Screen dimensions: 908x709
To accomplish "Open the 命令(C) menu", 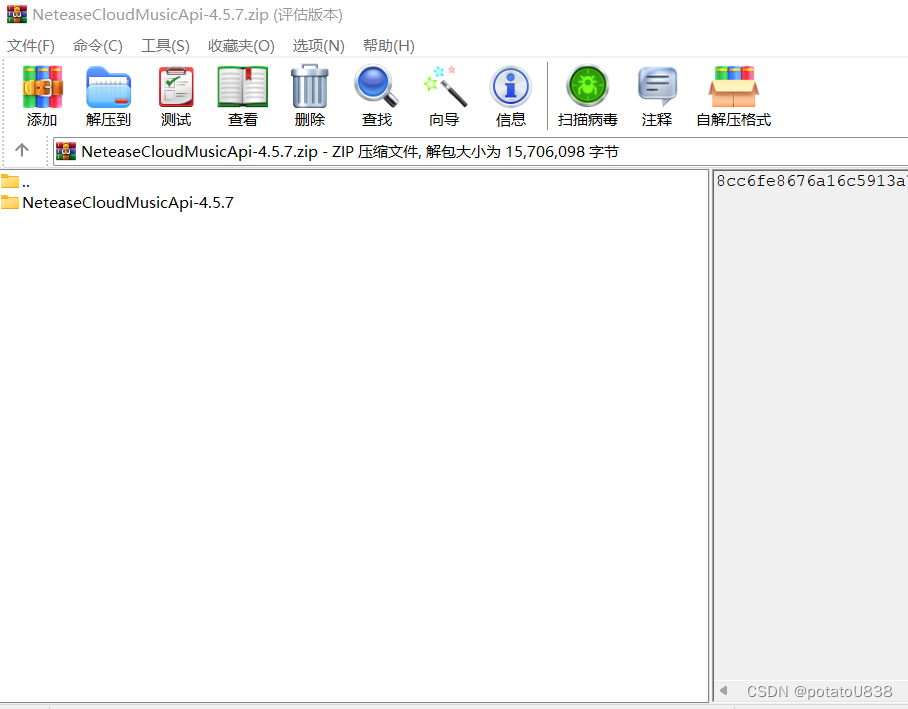I will point(98,46).
